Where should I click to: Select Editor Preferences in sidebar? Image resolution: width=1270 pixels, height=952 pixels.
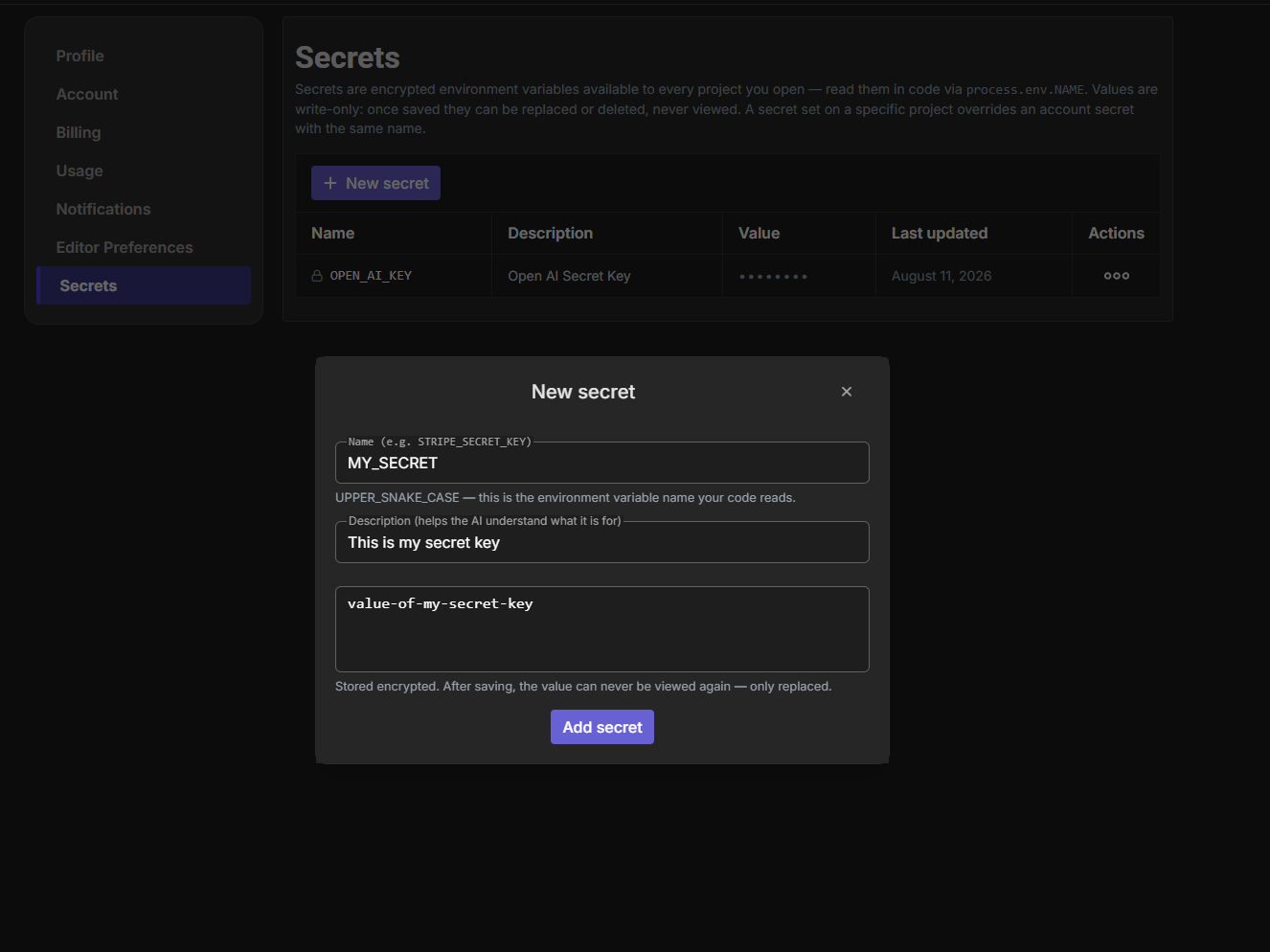coord(125,247)
